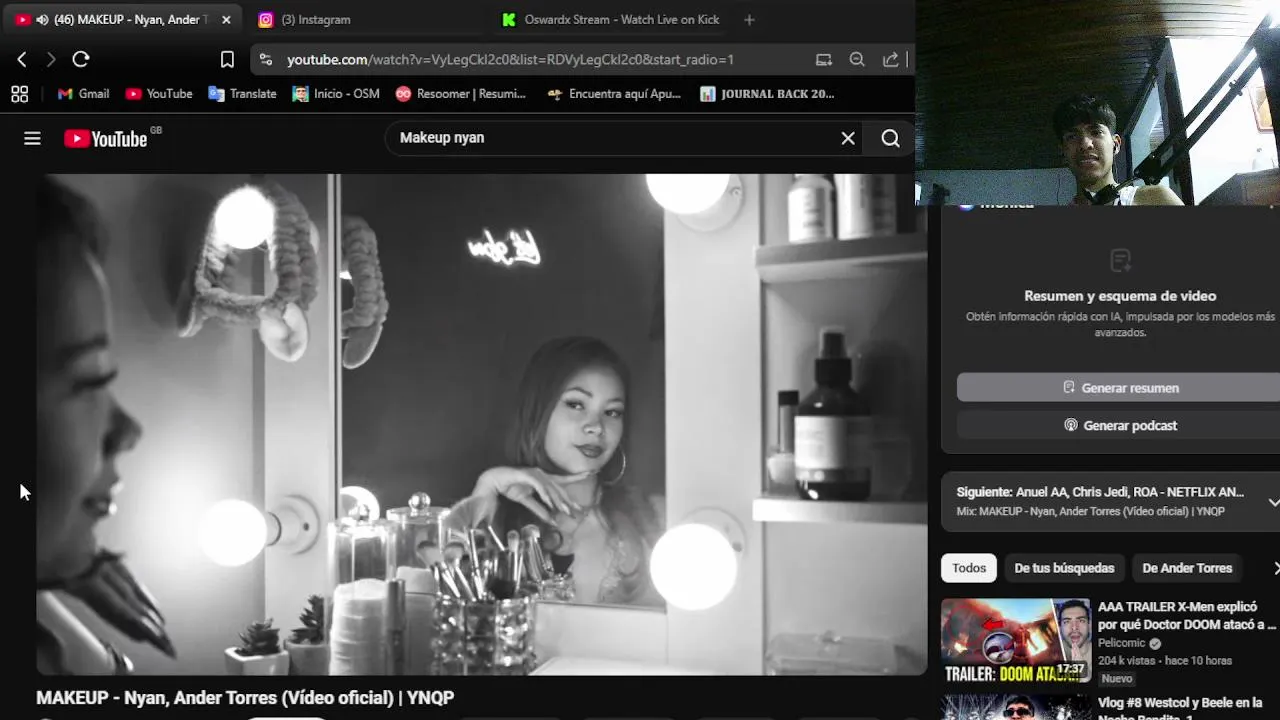Go to YouTube home via logo
The image size is (1280, 720).
106,139
